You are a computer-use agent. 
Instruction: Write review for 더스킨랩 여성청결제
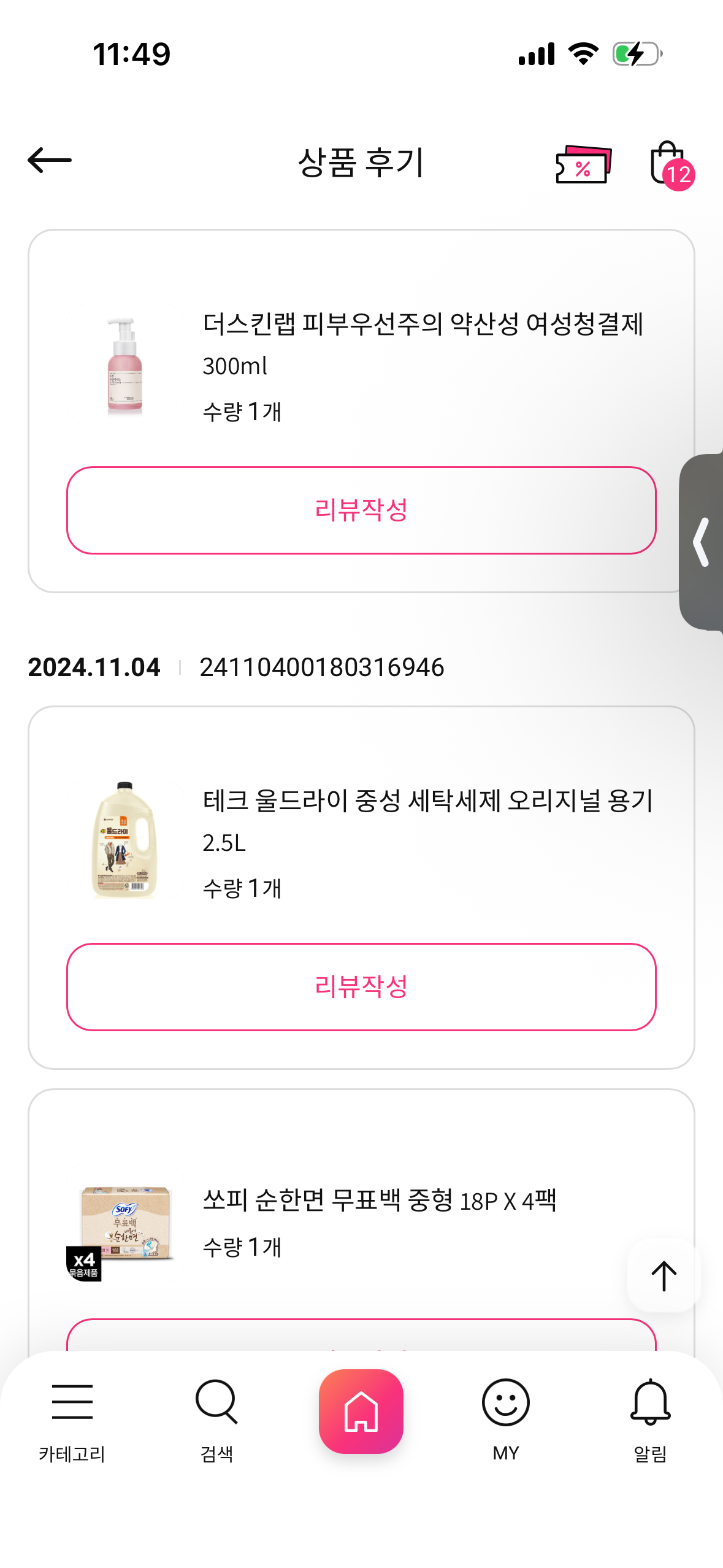pyautogui.click(x=361, y=510)
